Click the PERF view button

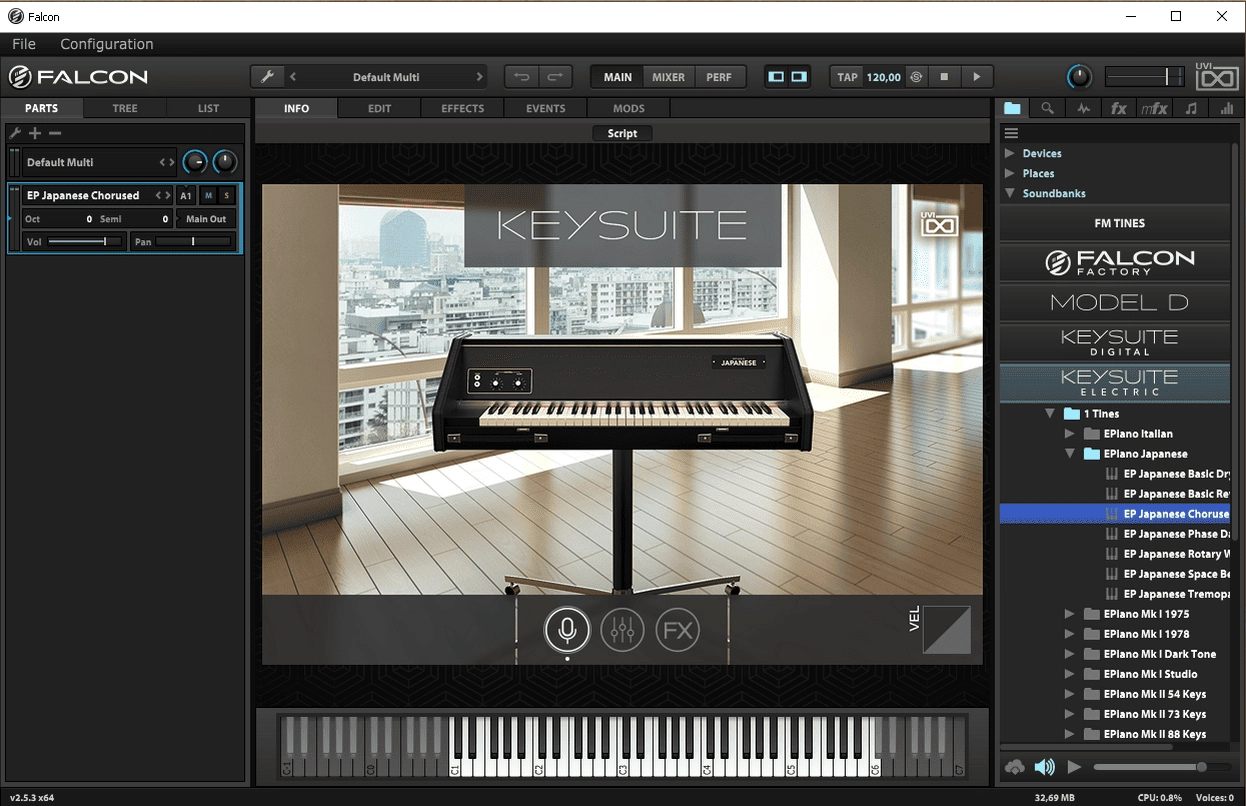719,77
